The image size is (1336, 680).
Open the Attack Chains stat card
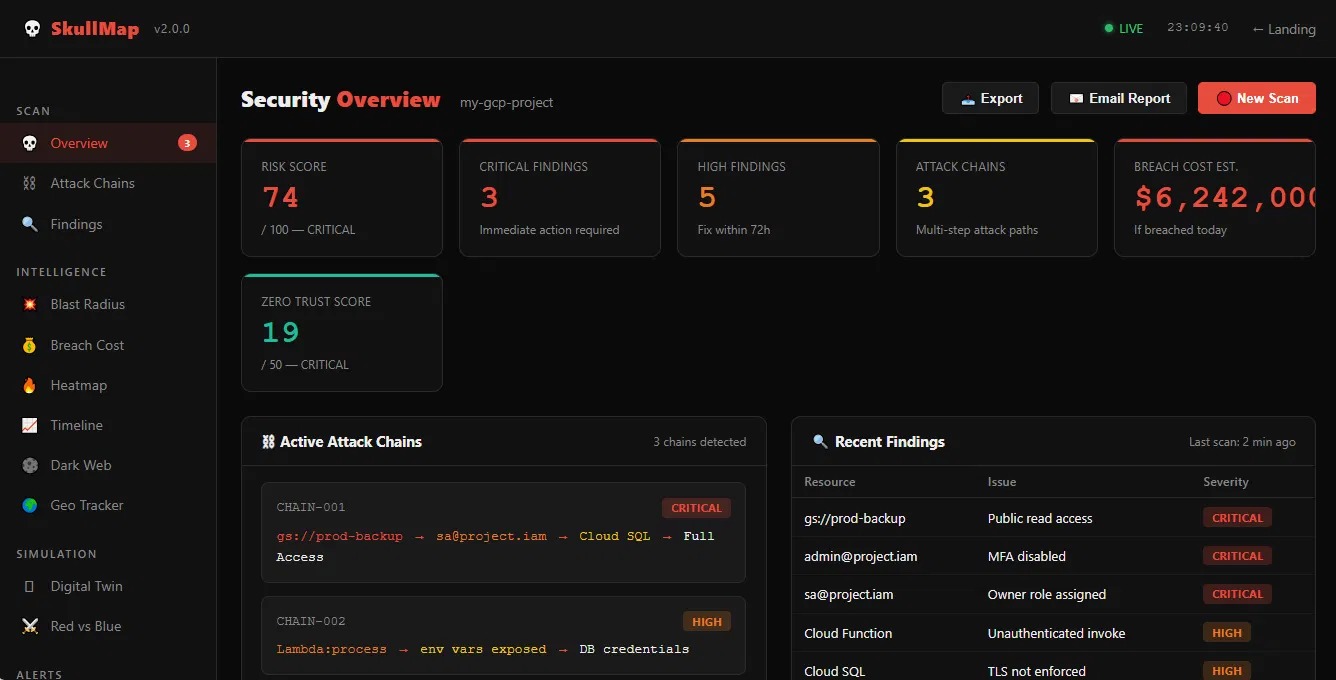coord(997,198)
